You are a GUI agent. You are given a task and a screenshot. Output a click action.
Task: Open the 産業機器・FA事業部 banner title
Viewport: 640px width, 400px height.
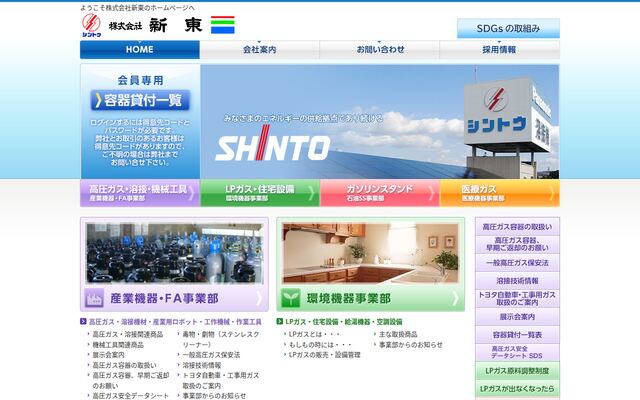[x=164, y=299]
